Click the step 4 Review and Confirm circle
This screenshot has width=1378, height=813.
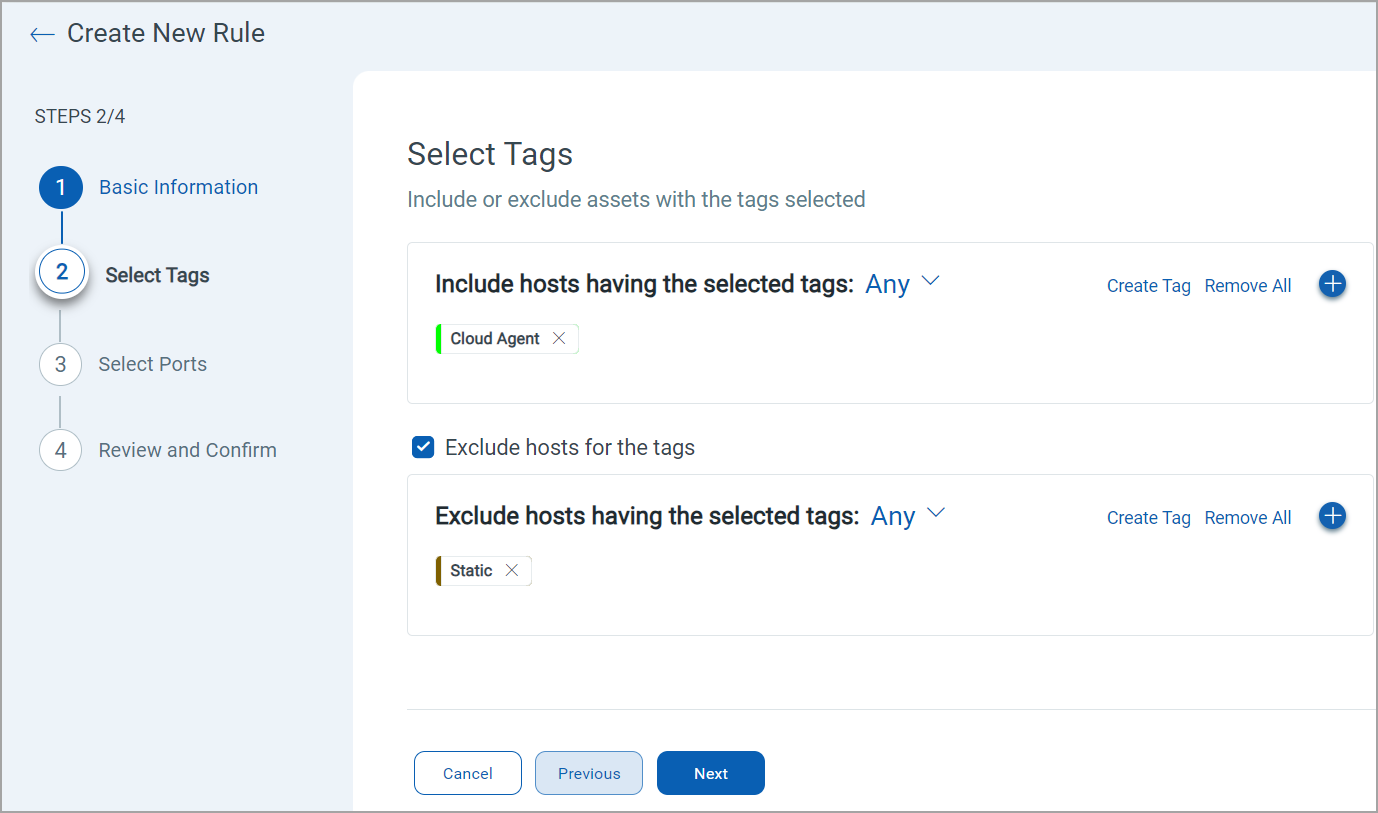click(x=60, y=450)
